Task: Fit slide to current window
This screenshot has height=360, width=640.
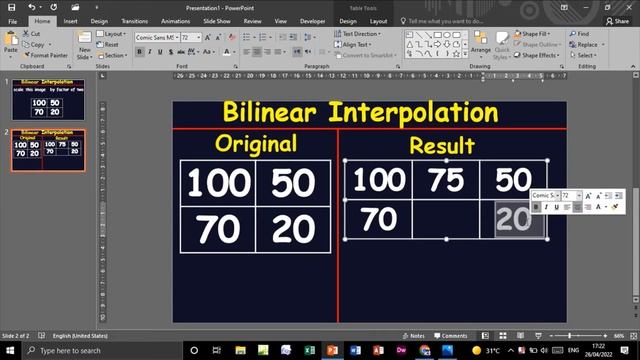Action: coord(633,336)
